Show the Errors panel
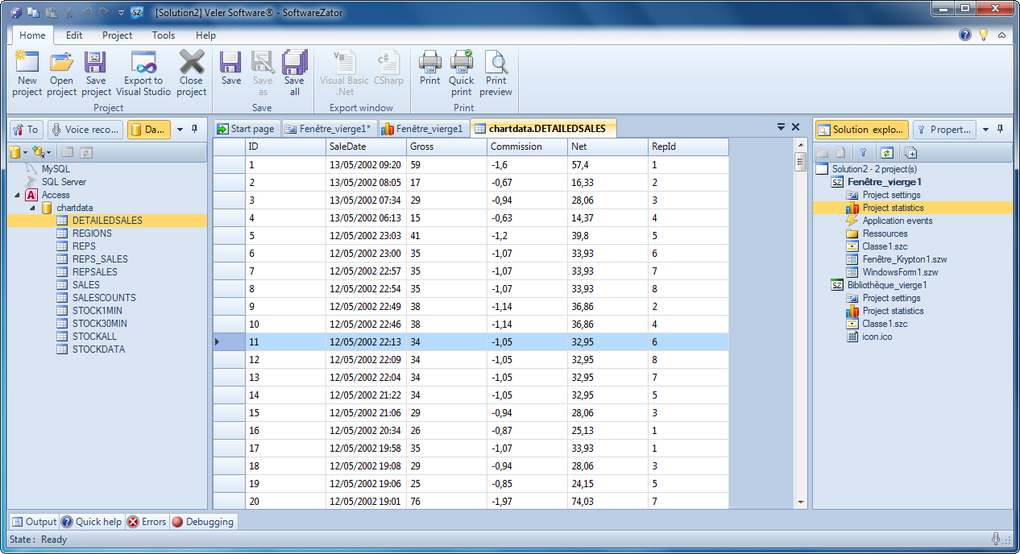The image size is (1020, 554). pos(147,521)
